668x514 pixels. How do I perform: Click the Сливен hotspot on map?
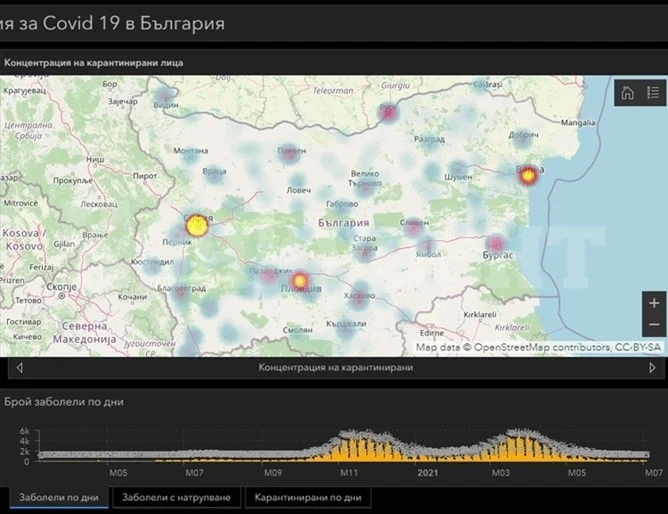point(414,227)
